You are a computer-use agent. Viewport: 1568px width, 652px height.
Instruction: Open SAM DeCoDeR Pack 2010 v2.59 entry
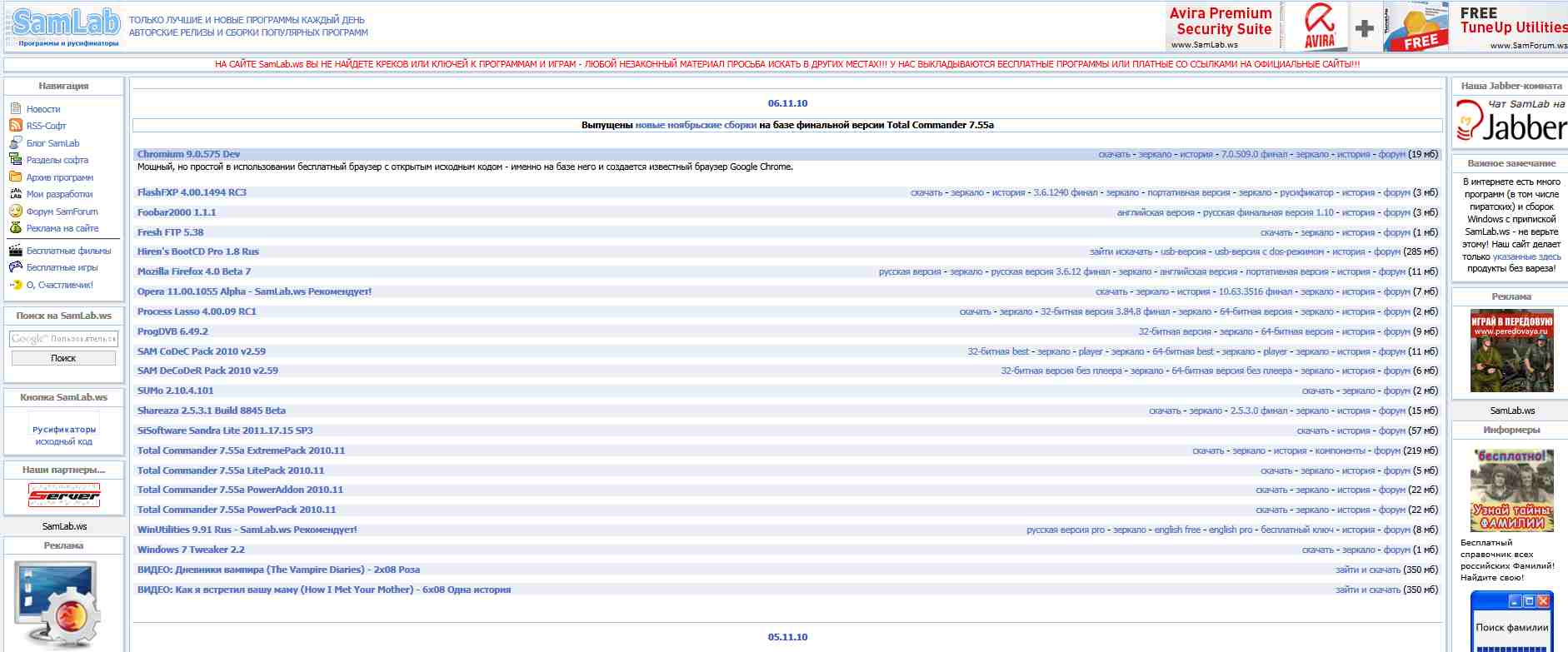tap(207, 371)
